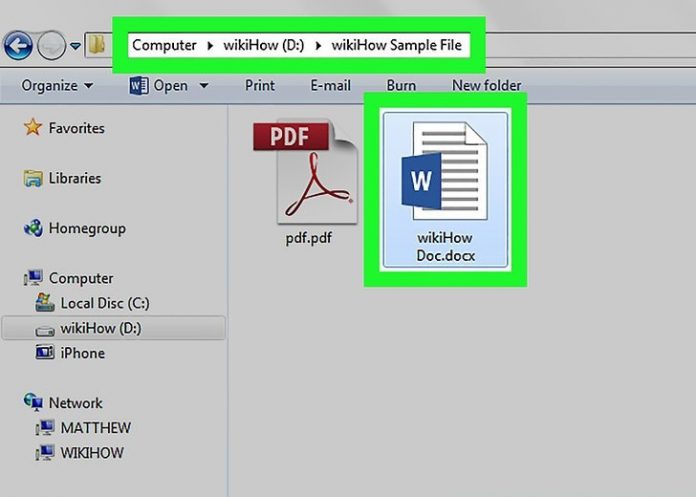Click the folder icon in address bar
This screenshot has height=497, width=696.
(97, 45)
